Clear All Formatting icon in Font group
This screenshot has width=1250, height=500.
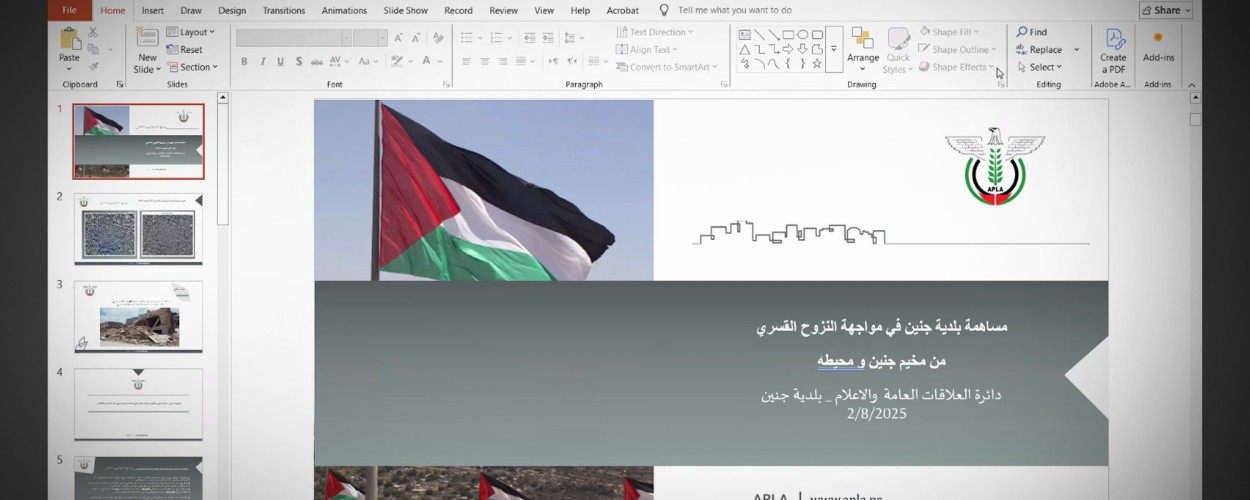click(x=438, y=38)
